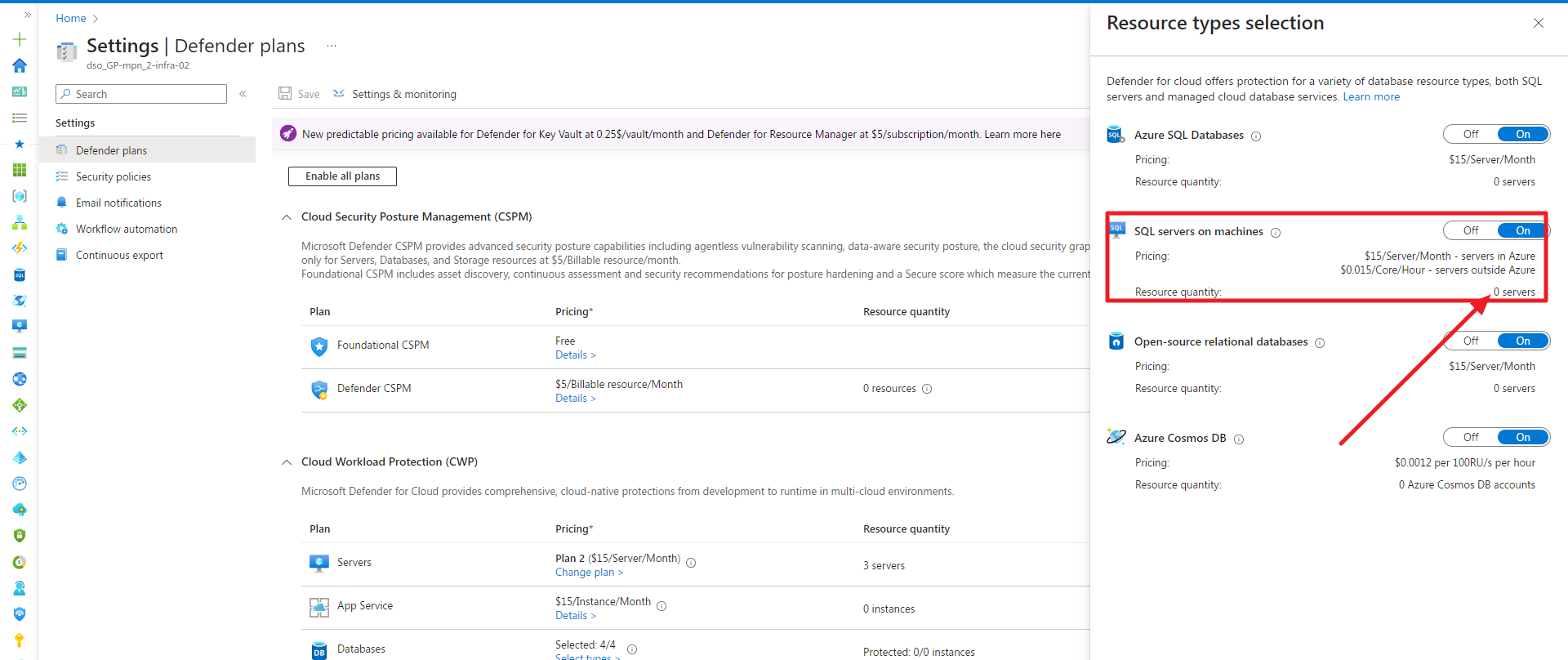This screenshot has height=660, width=1568.
Task: Click the Save toolbar button
Action: 299,94
